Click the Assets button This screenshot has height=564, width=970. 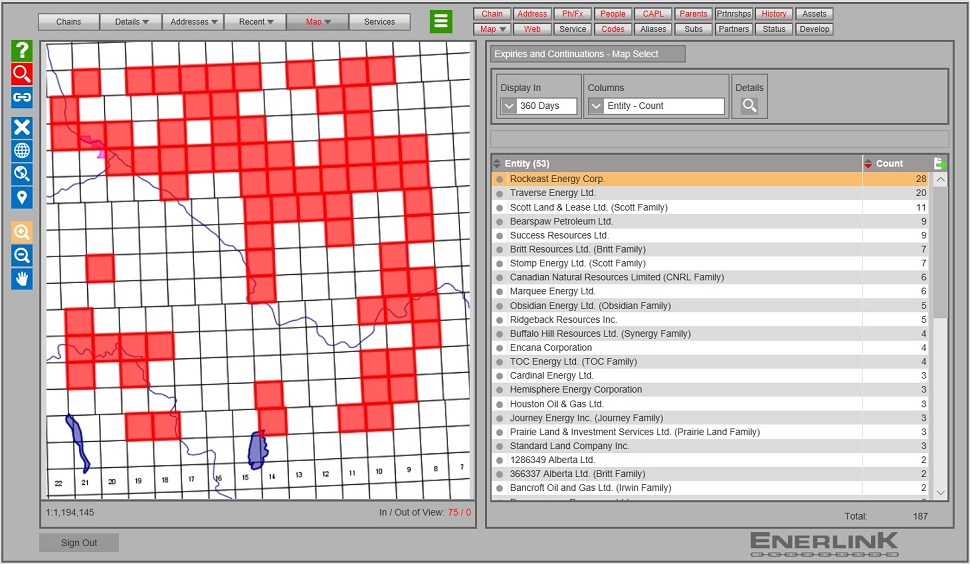(x=814, y=14)
